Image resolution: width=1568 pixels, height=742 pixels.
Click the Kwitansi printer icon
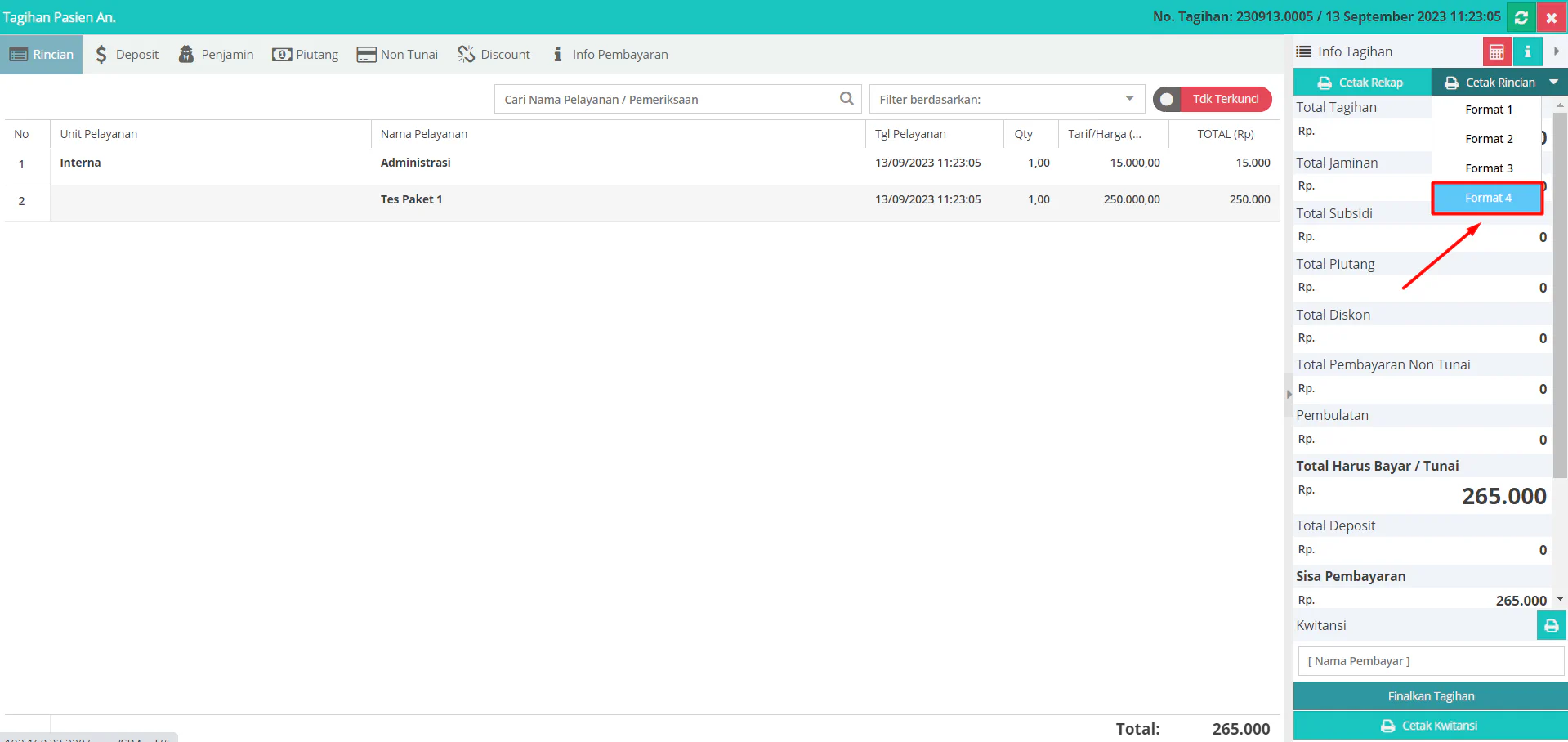1551,626
